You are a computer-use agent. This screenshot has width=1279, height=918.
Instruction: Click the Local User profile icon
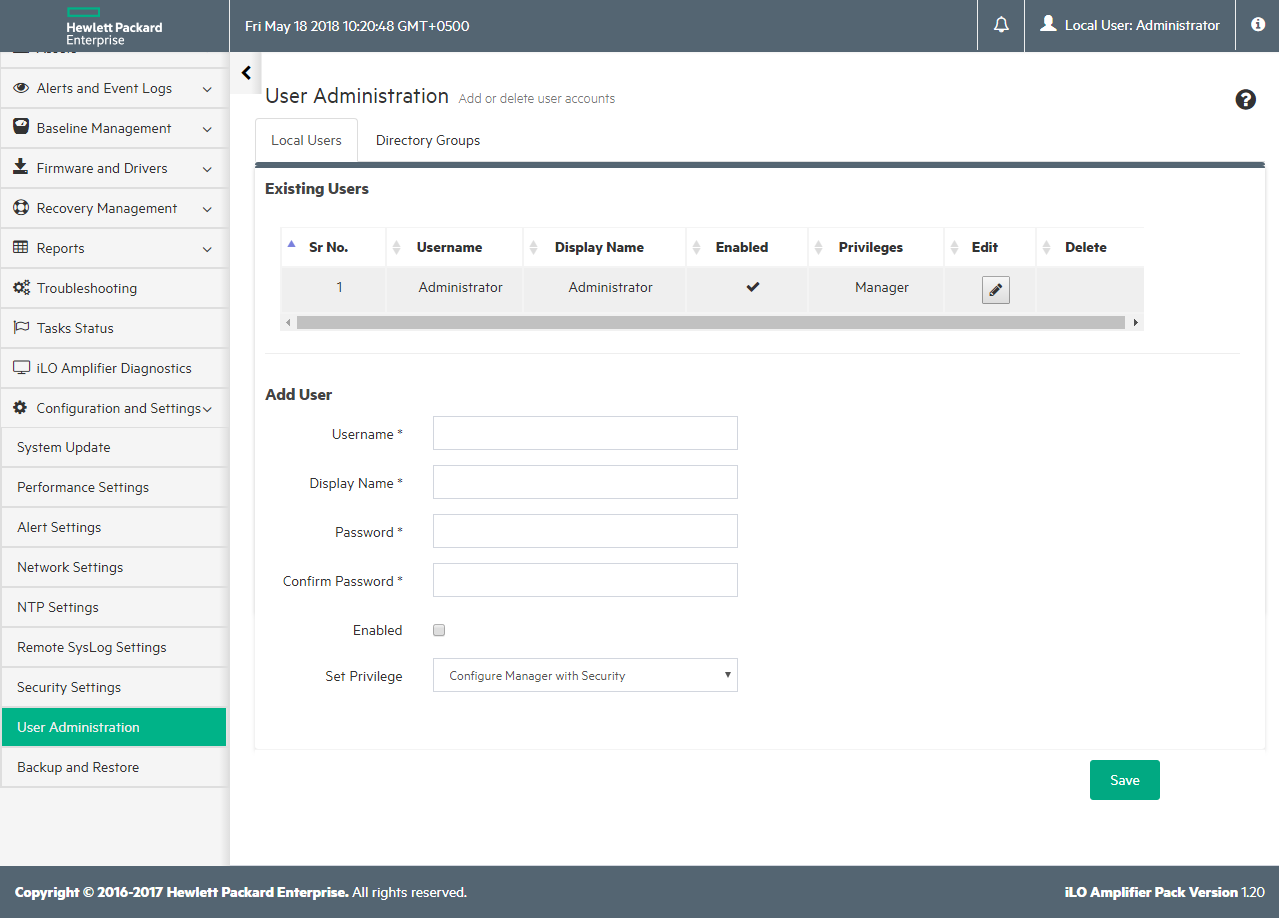pos(1048,24)
